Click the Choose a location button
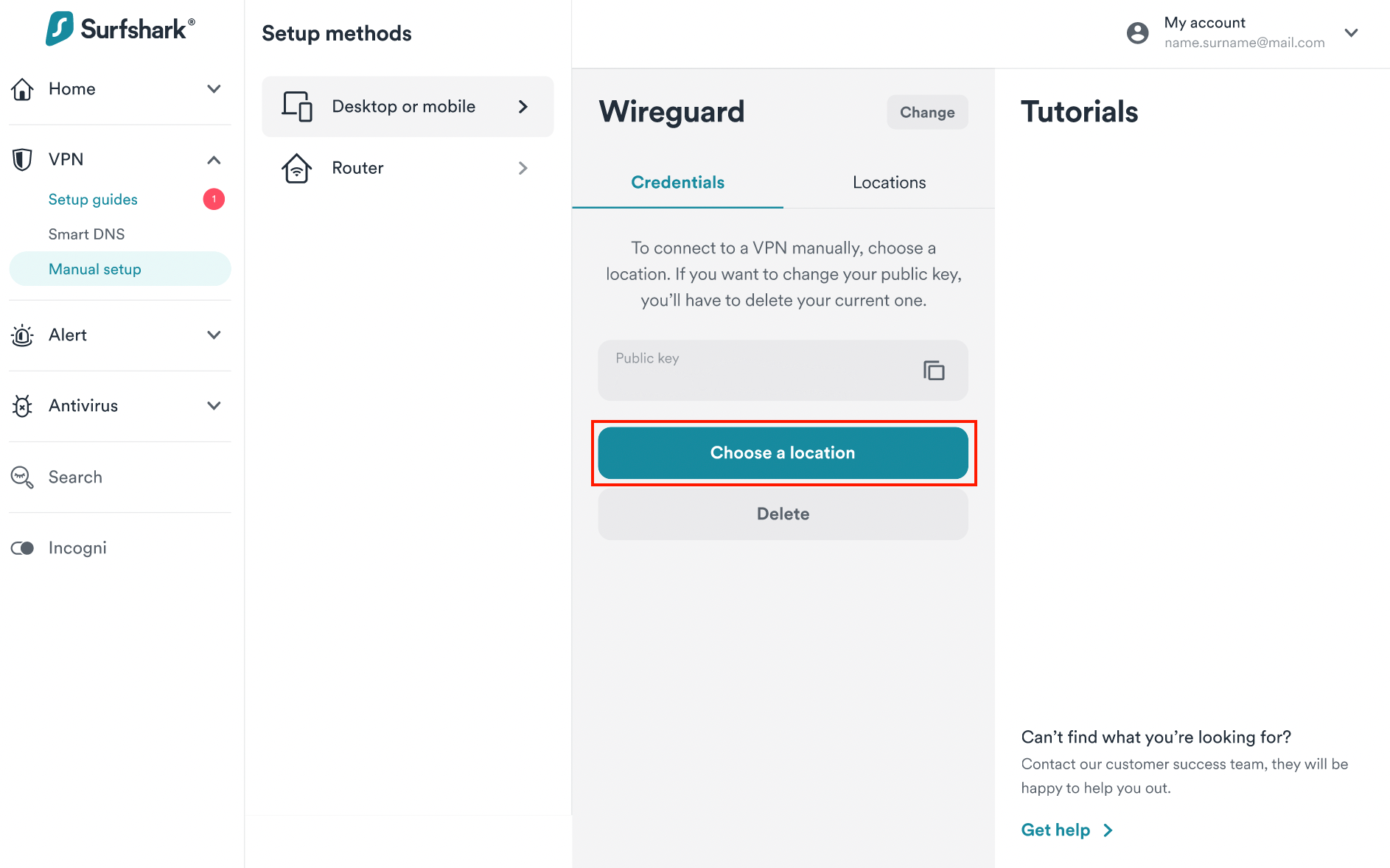1390x868 pixels. [x=783, y=452]
